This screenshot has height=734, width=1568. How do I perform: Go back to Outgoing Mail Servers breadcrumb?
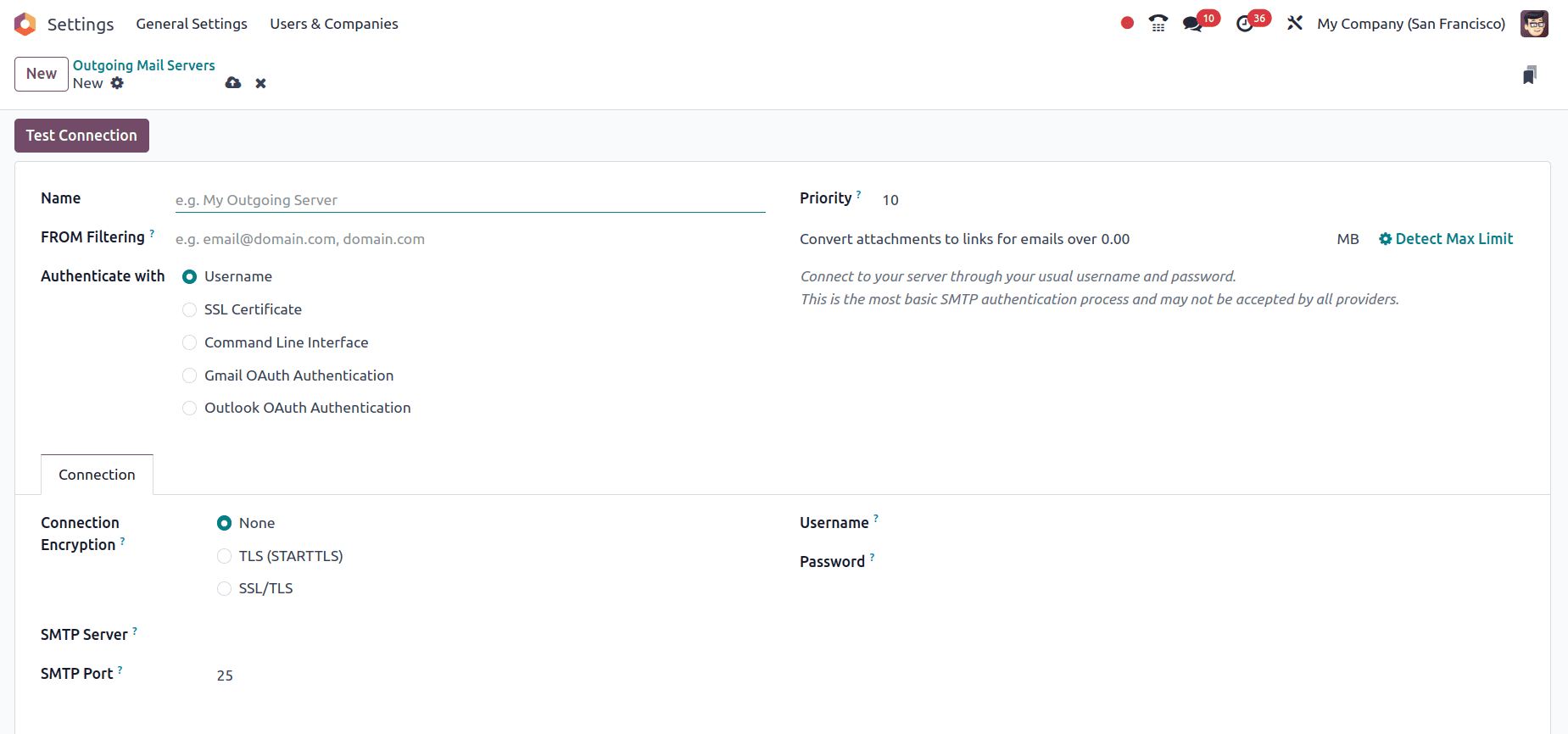[x=144, y=65]
